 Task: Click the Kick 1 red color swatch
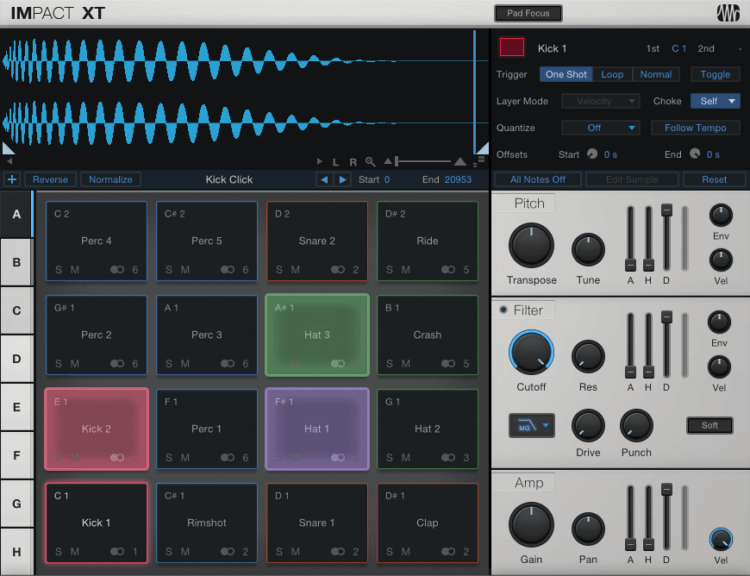512,47
